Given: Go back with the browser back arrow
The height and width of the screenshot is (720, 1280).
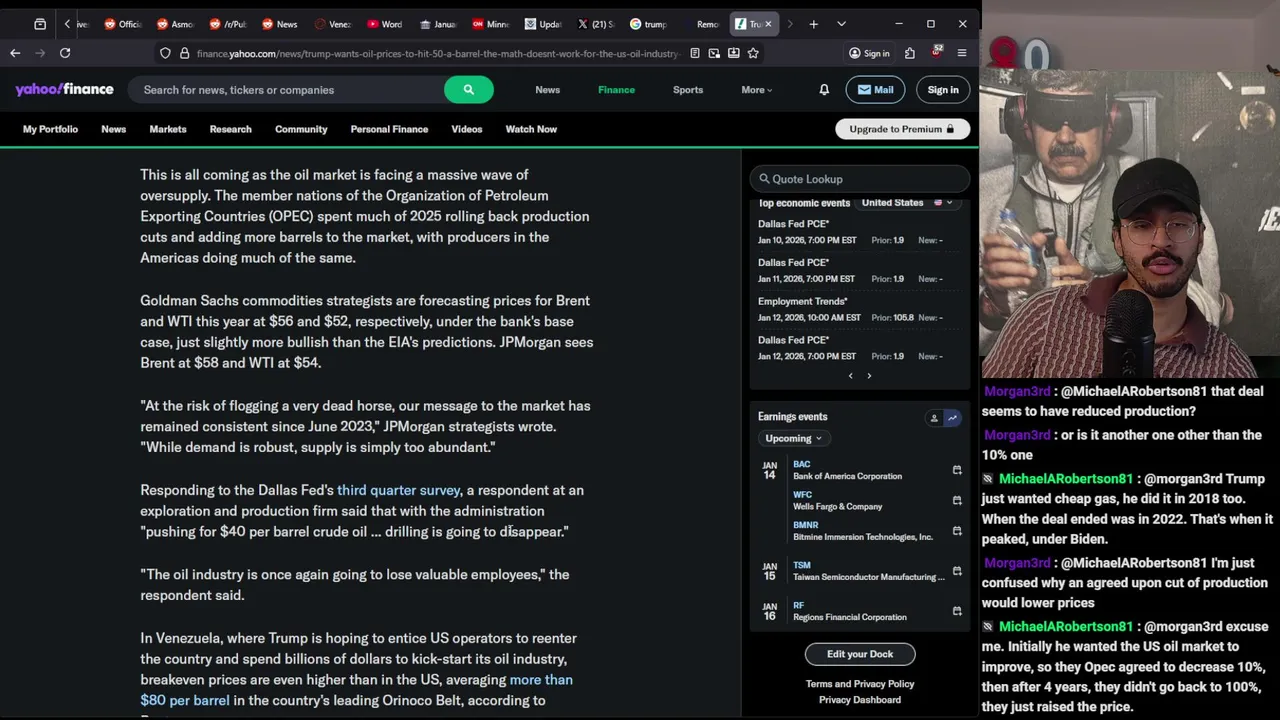Looking at the screenshot, I should point(15,53).
